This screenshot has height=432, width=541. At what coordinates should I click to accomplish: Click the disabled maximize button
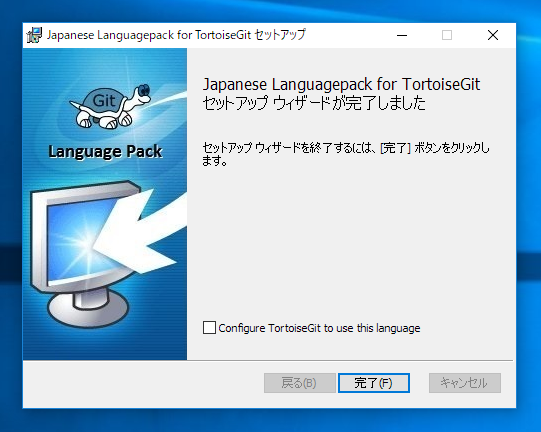click(x=447, y=35)
